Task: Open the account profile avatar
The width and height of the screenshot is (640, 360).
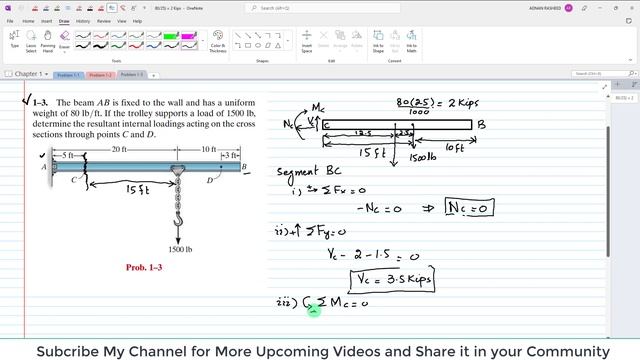Action: point(569,8)
